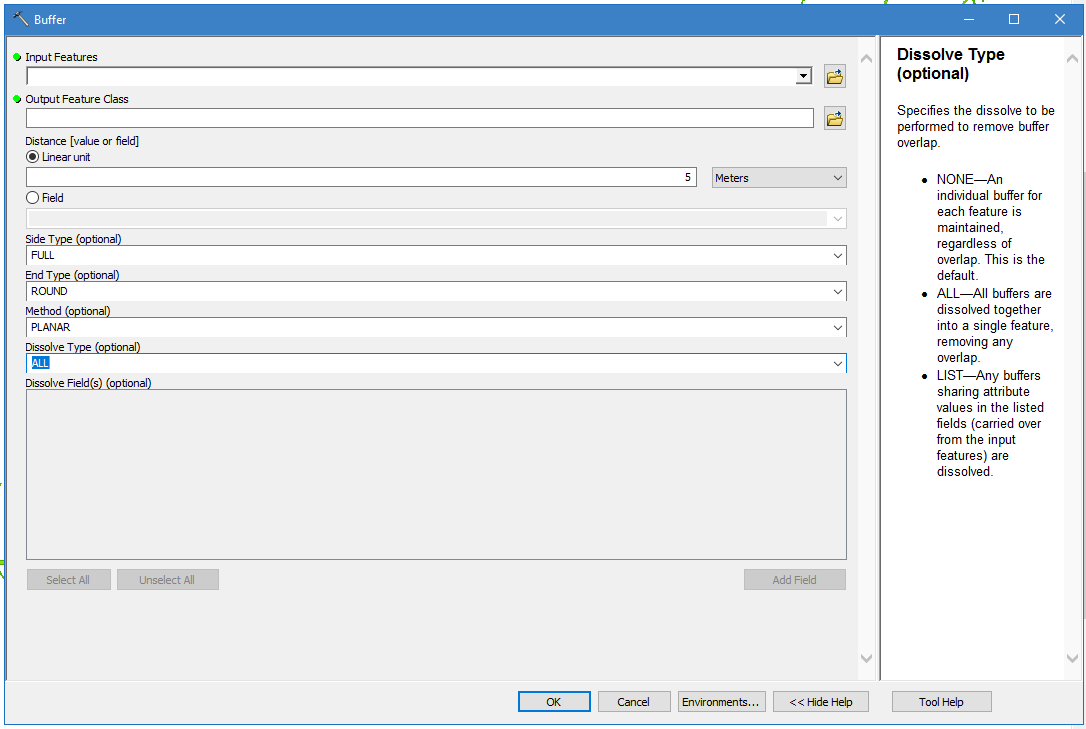
Task: Click the linear unit distance value field
Action: pos(360,178)
